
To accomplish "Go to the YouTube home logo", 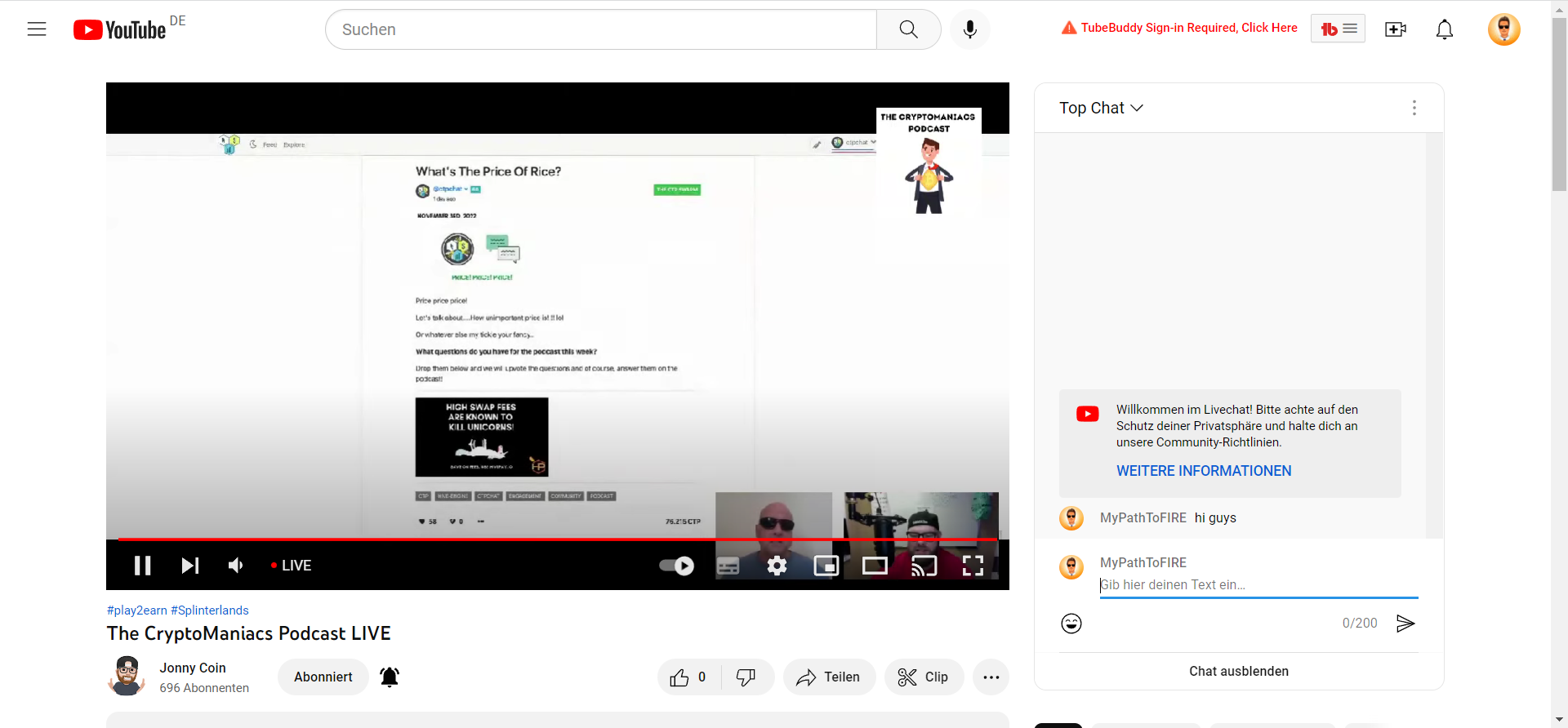I will (x=120, y=30).
